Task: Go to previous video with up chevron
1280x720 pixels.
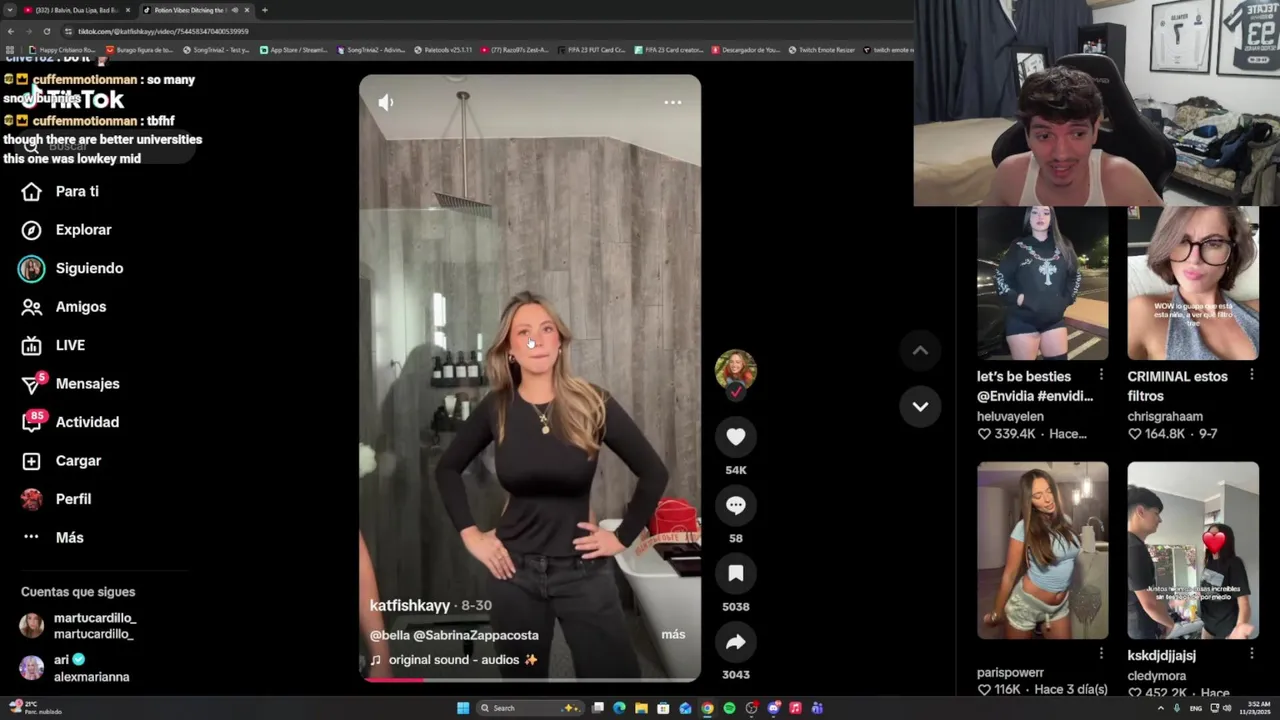Action: point(920,350)
